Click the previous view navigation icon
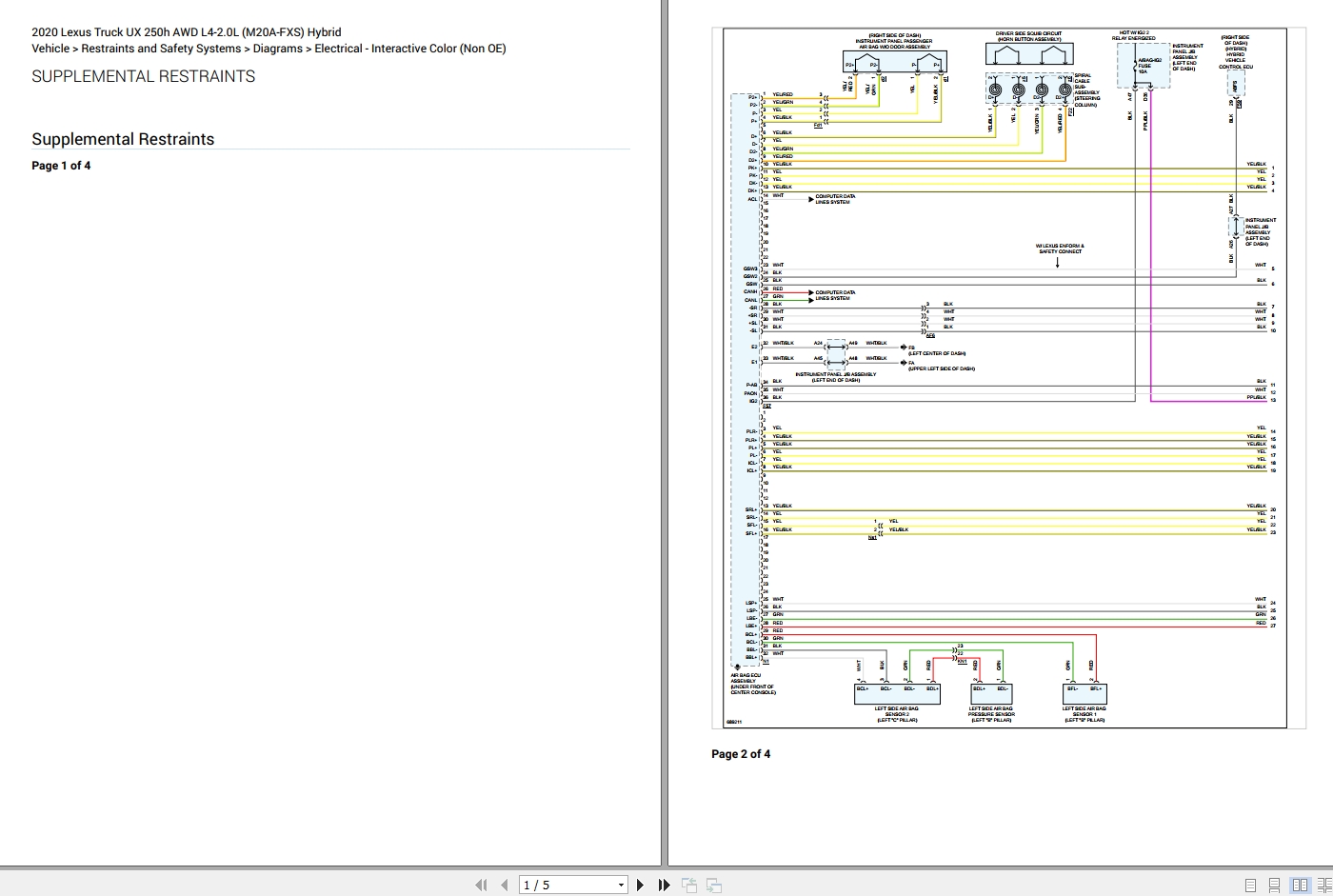Viewport: 1333px width, 896px height. (x=689, y=885)
